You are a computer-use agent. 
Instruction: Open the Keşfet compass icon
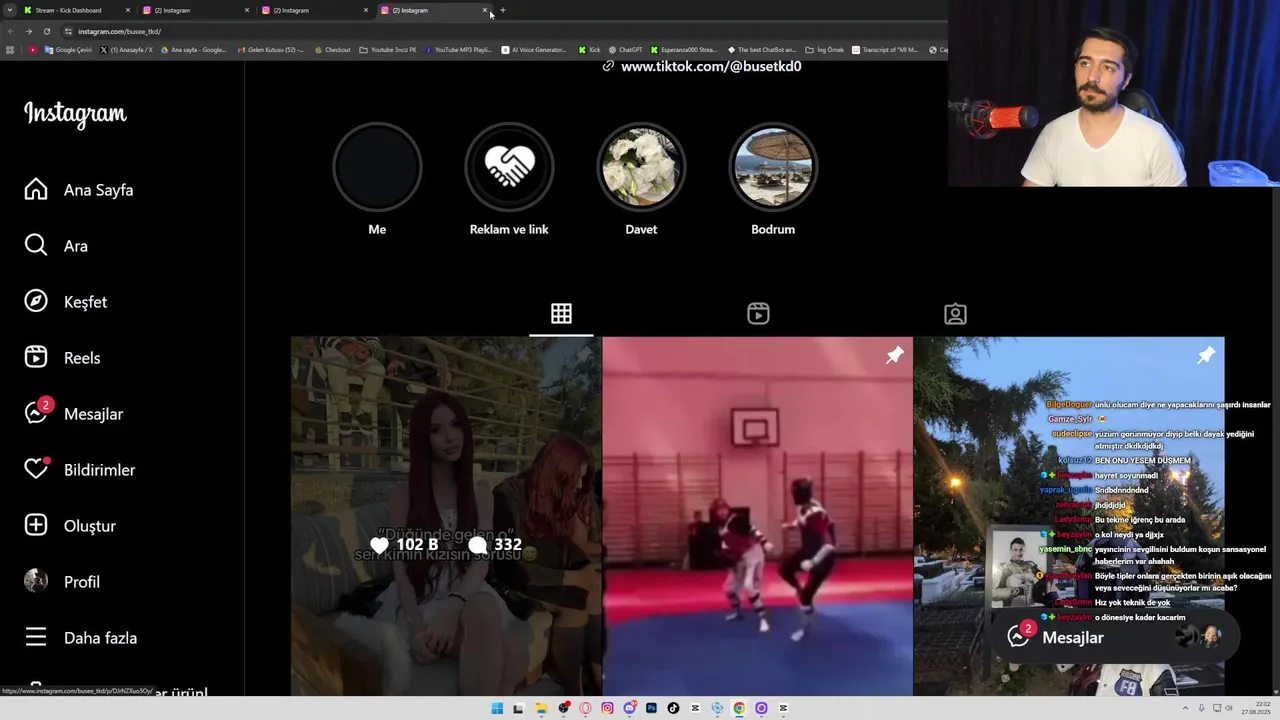36,302
